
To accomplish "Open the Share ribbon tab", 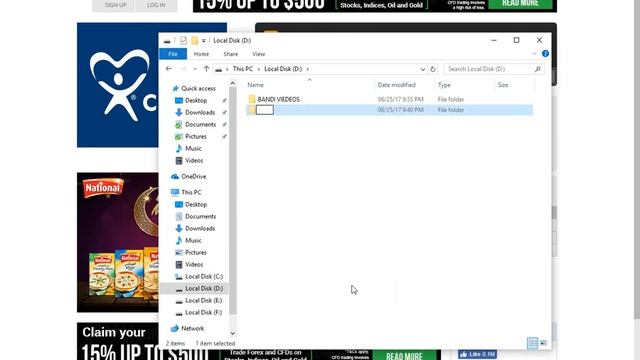I will pos(231,54).
